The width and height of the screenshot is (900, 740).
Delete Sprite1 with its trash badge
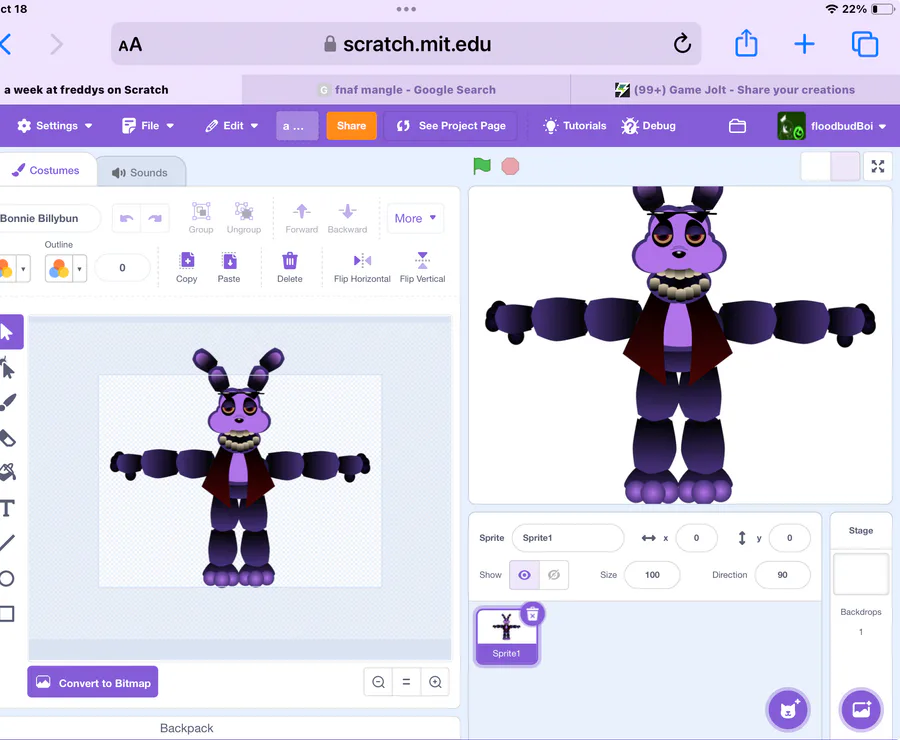(533, 615)
